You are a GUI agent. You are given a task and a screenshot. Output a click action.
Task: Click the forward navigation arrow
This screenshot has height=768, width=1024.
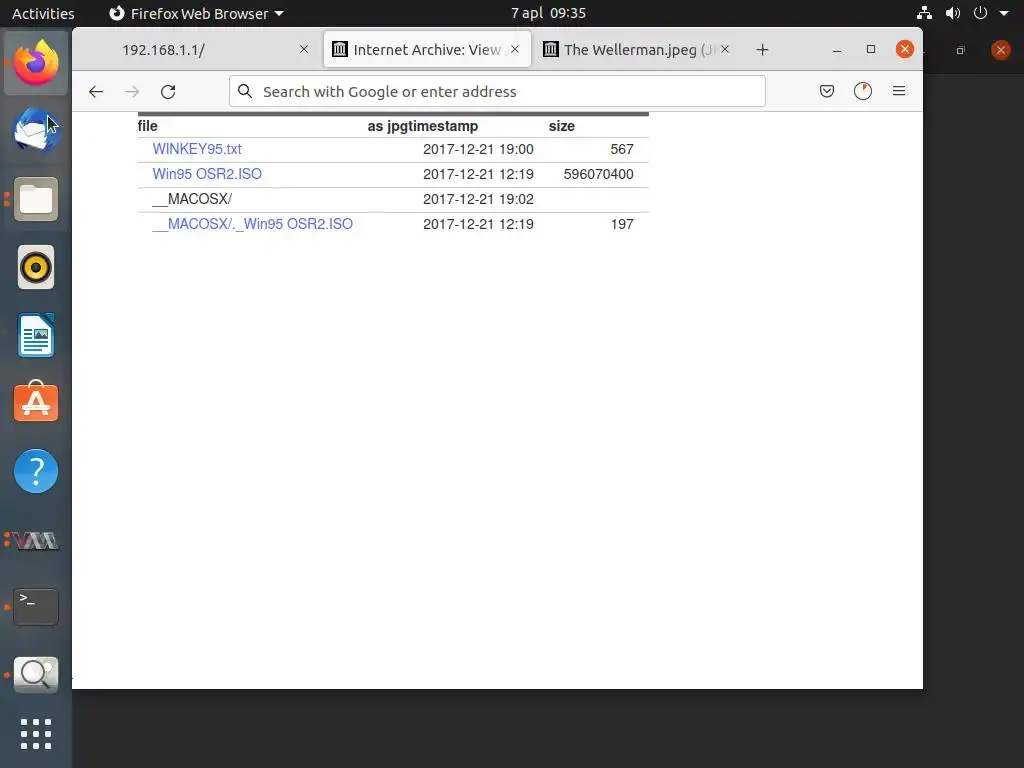pos(132,91)
